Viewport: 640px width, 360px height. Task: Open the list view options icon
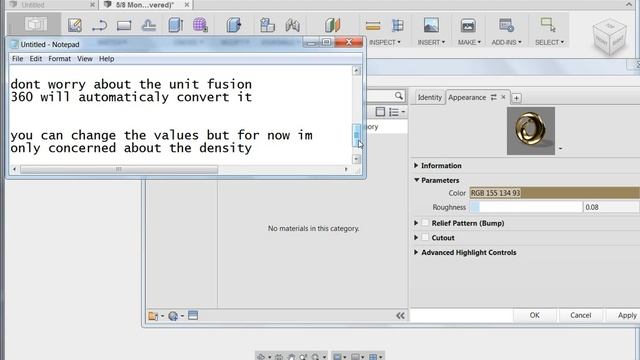pyautogui.click(x=396, y=112)
